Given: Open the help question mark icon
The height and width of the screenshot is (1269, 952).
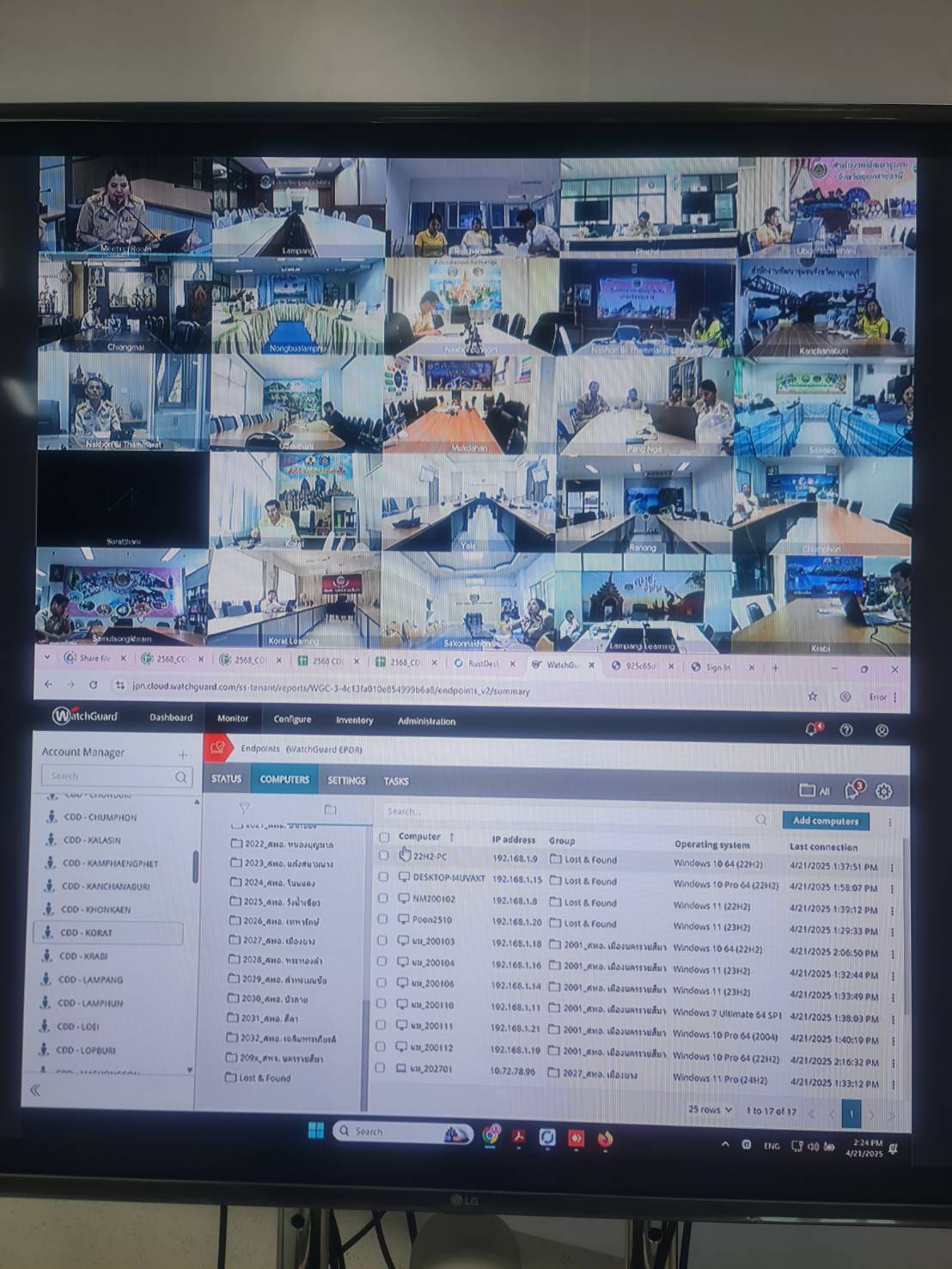Looking at the screenshot, I should (846, 730).
